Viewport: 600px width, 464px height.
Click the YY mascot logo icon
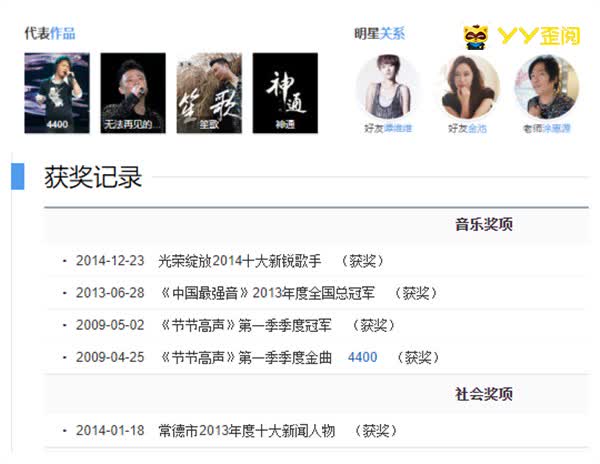pos(476,37)
